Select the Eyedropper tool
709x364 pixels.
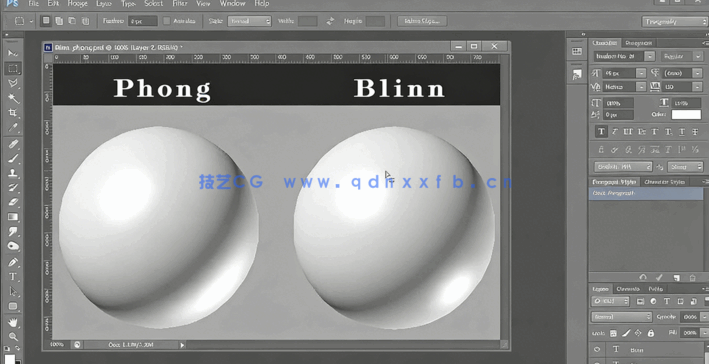[13, 128]
